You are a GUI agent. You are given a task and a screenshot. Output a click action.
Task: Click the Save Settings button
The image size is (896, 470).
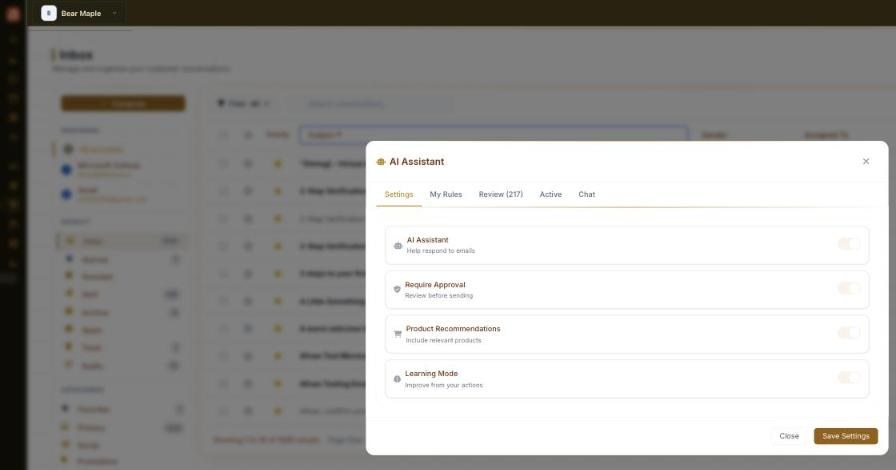coord(846,436)
